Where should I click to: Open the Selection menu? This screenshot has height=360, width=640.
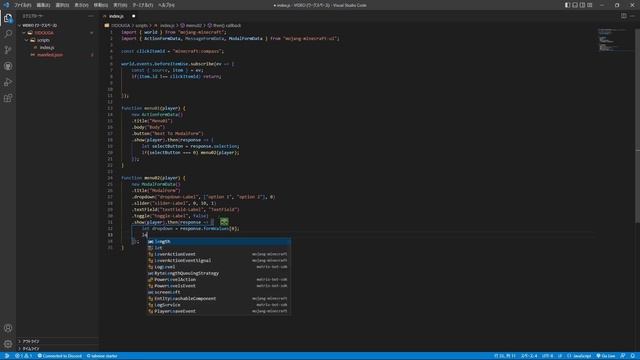[x=62, y=5]
